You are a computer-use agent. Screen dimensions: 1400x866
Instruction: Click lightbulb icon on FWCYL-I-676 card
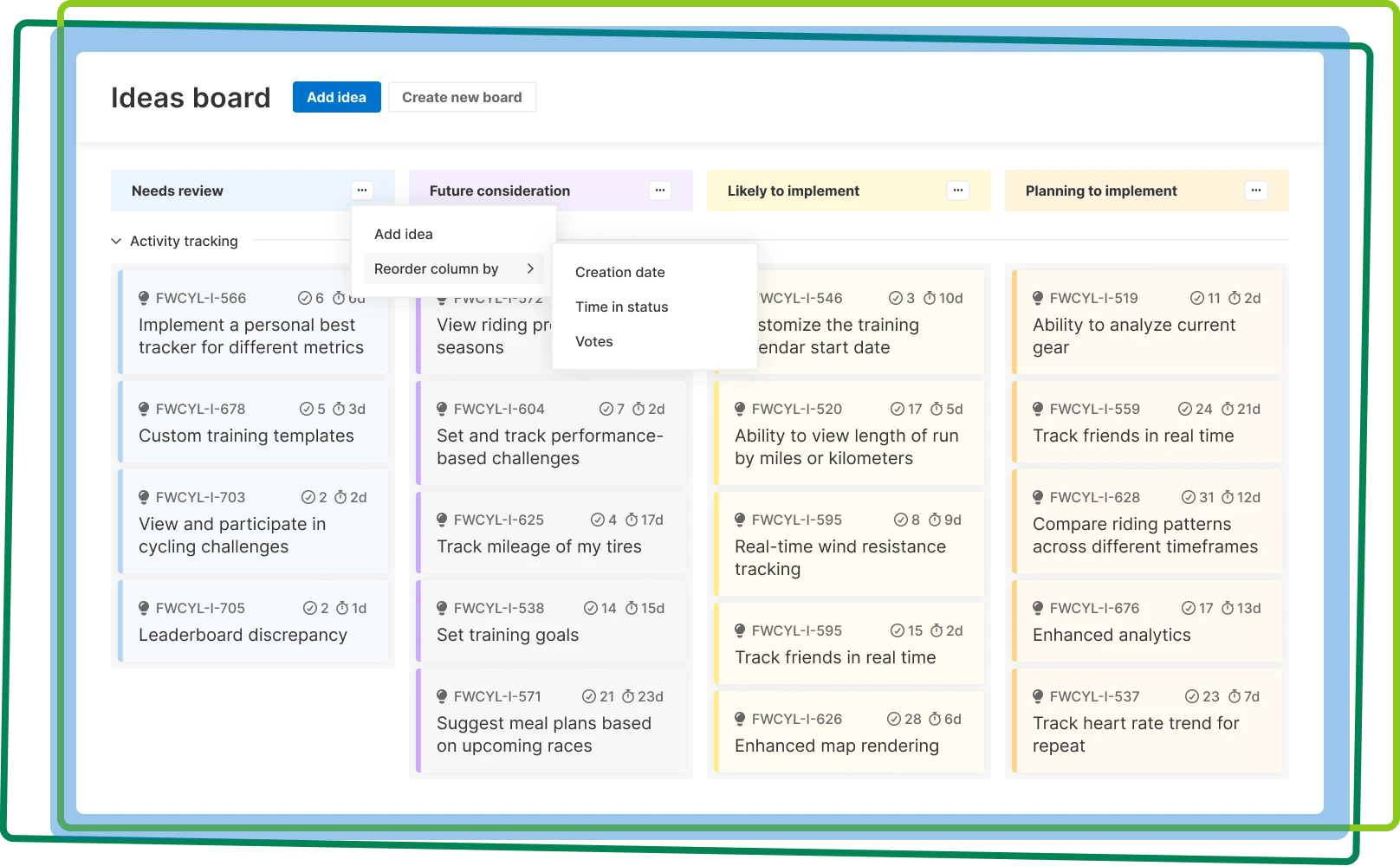pyautogui.click(x=1038, y=608)
